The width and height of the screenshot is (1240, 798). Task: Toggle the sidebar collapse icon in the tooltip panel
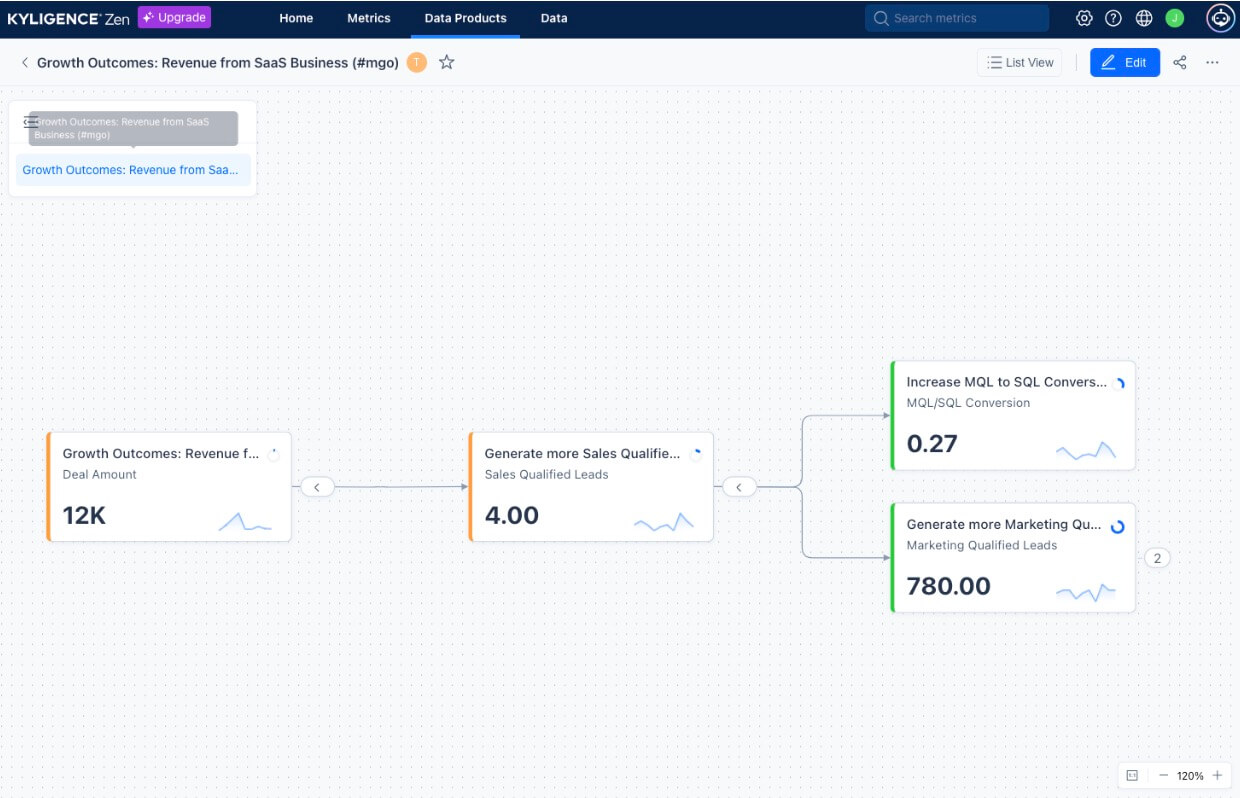[x=31, y=121]
